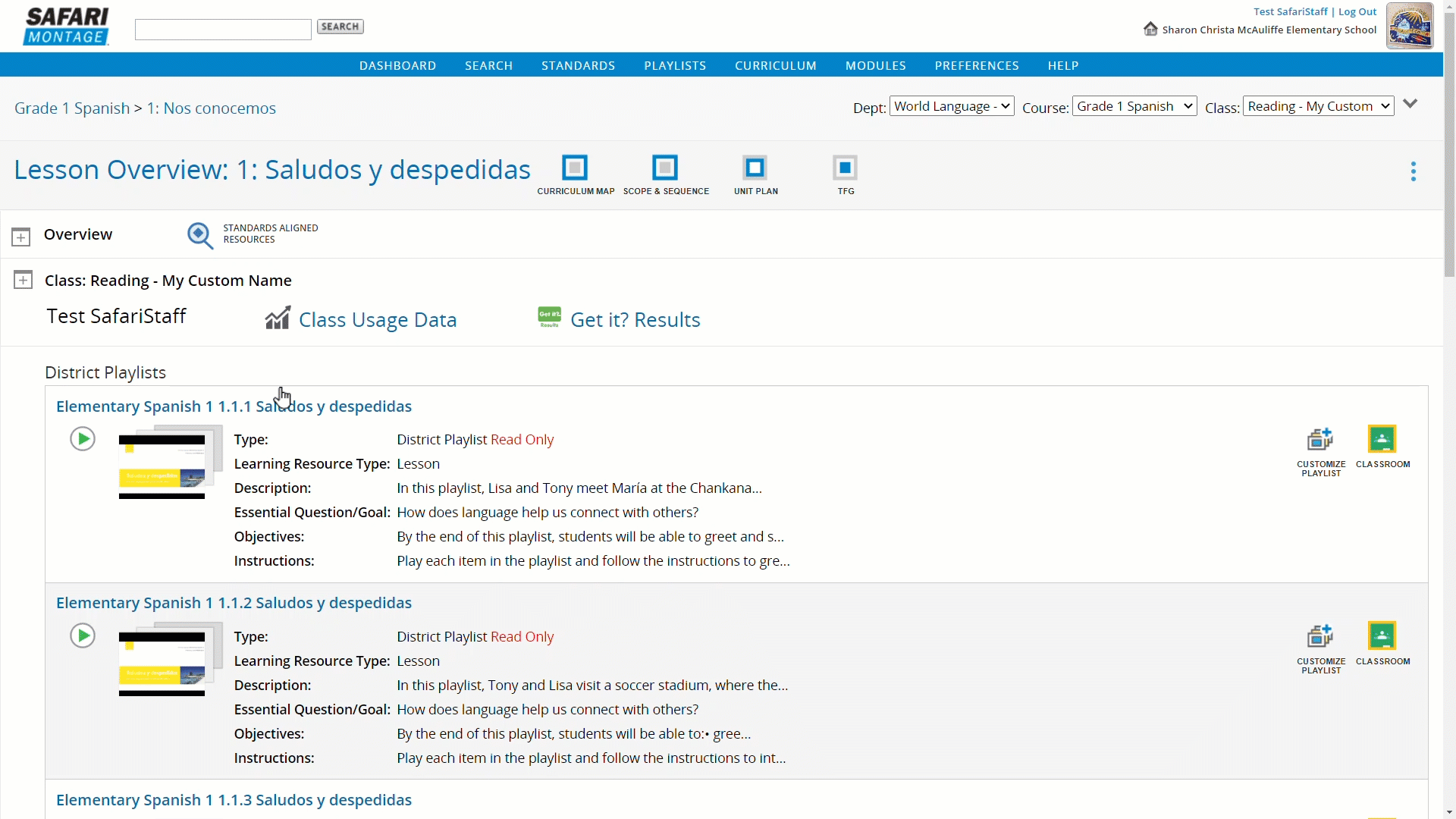Play the 1.1.2 Saludos y despedidas playlist

(83, 635)
